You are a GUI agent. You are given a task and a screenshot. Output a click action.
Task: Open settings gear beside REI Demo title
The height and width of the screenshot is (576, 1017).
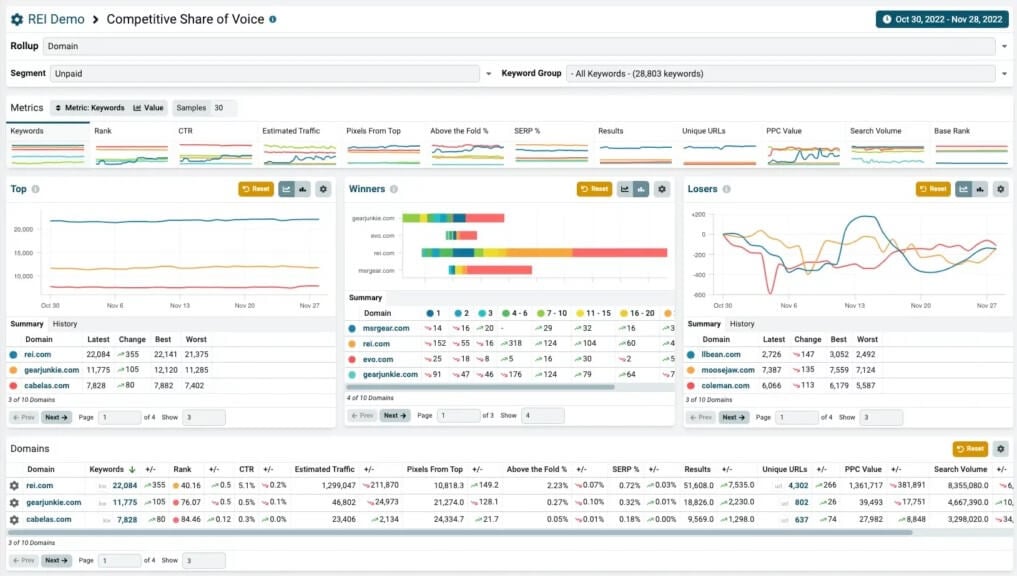pos(17,19)
